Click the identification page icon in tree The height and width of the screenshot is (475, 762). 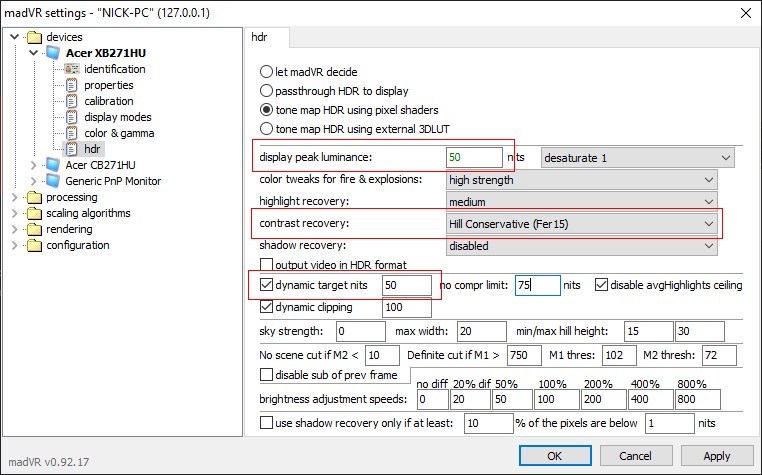71,69
